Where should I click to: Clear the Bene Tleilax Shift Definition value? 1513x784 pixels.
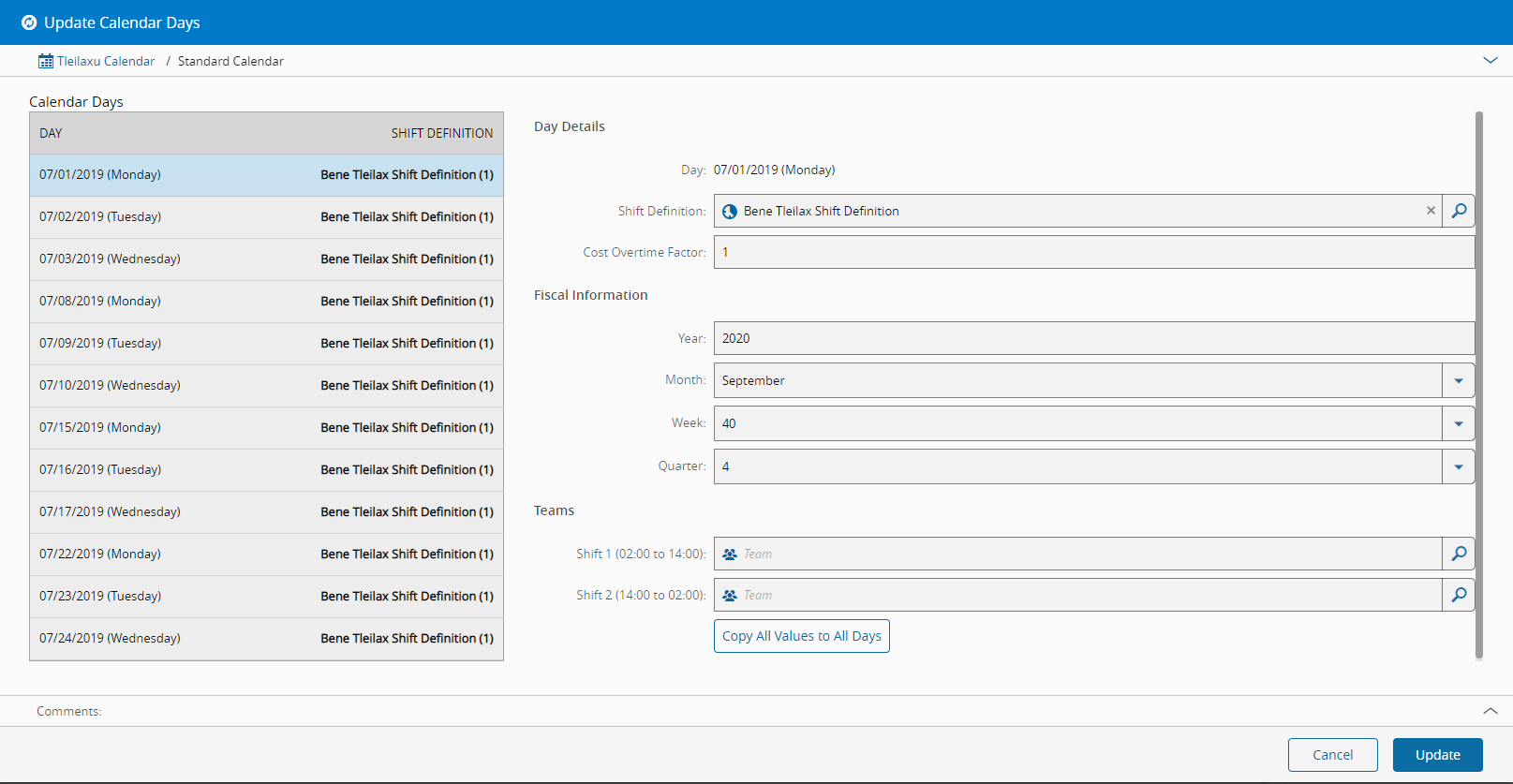[x=1431, y=211]
